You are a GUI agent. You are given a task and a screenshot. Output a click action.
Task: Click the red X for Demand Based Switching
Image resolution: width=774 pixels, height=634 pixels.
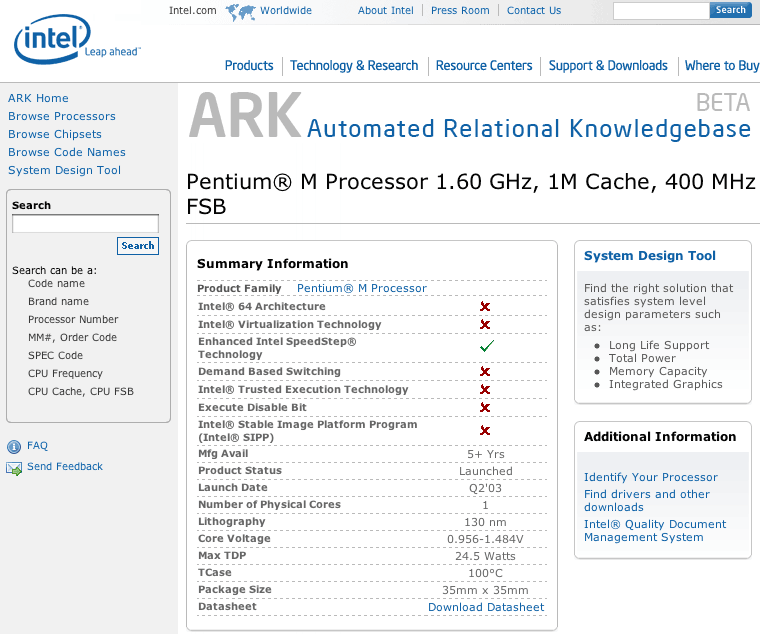[x=485, y=371]
